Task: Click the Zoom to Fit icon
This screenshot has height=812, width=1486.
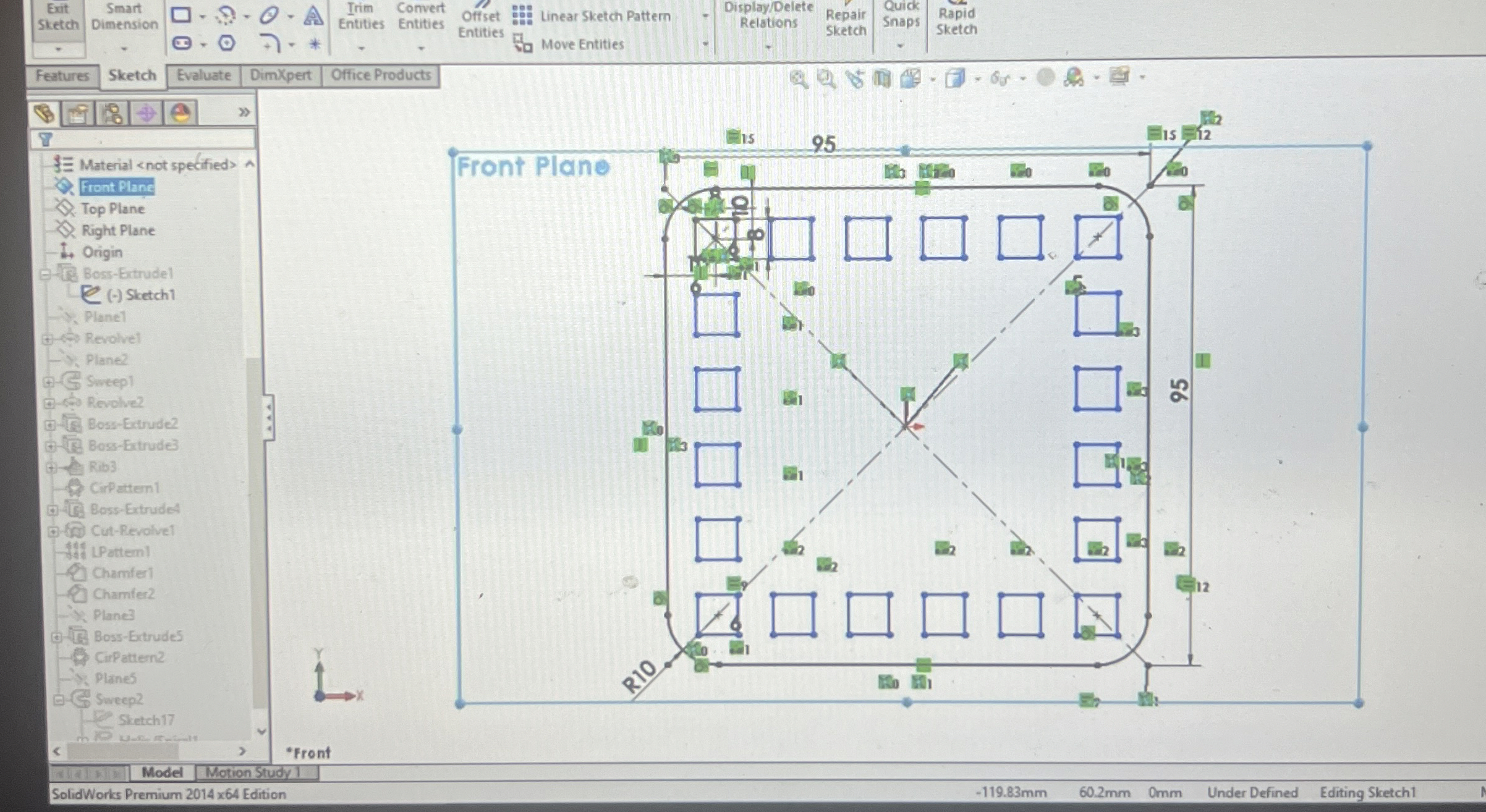Action: (x=798, y=78)
